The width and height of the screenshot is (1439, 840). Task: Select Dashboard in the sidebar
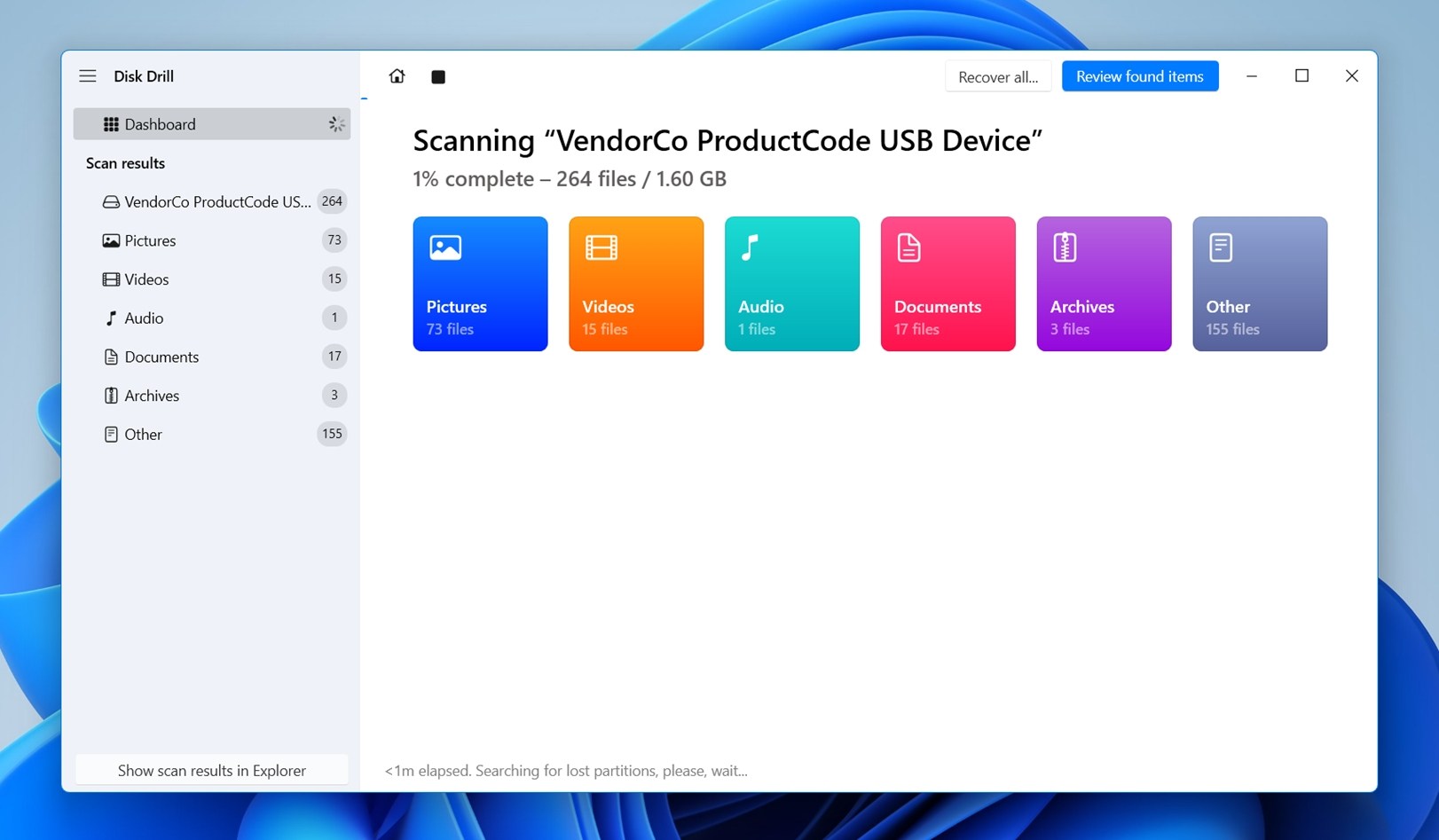click(212, 124)
